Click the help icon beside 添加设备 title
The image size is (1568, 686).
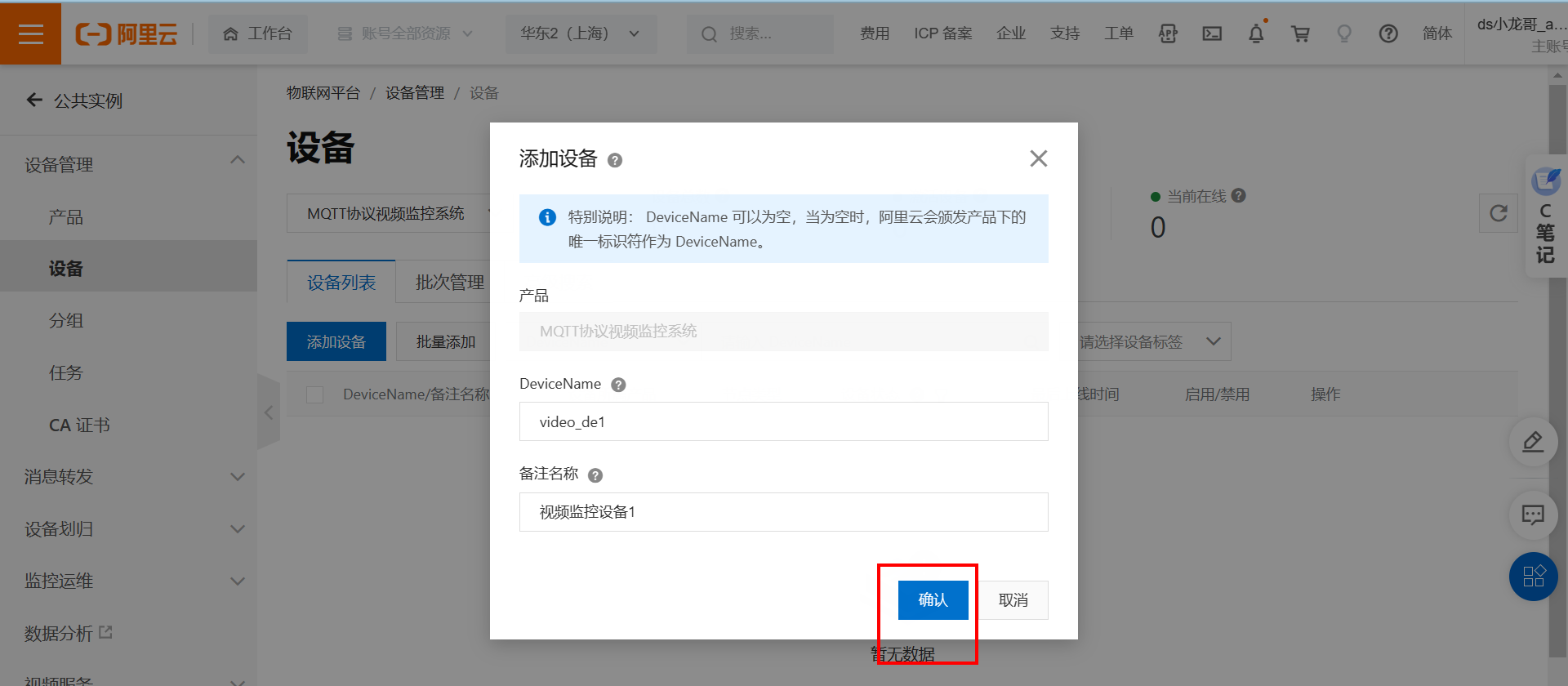pos(615,160)
